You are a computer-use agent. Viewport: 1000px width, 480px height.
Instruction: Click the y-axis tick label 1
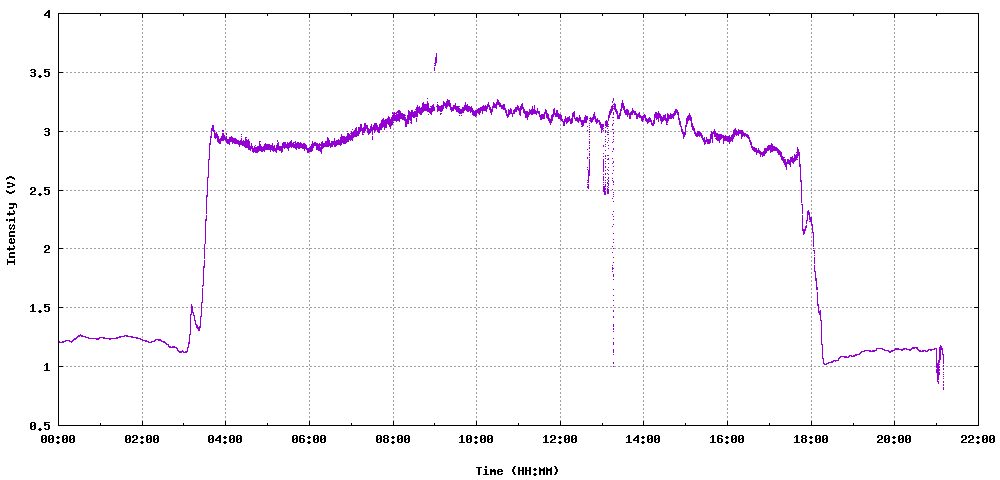pos(48,367)
